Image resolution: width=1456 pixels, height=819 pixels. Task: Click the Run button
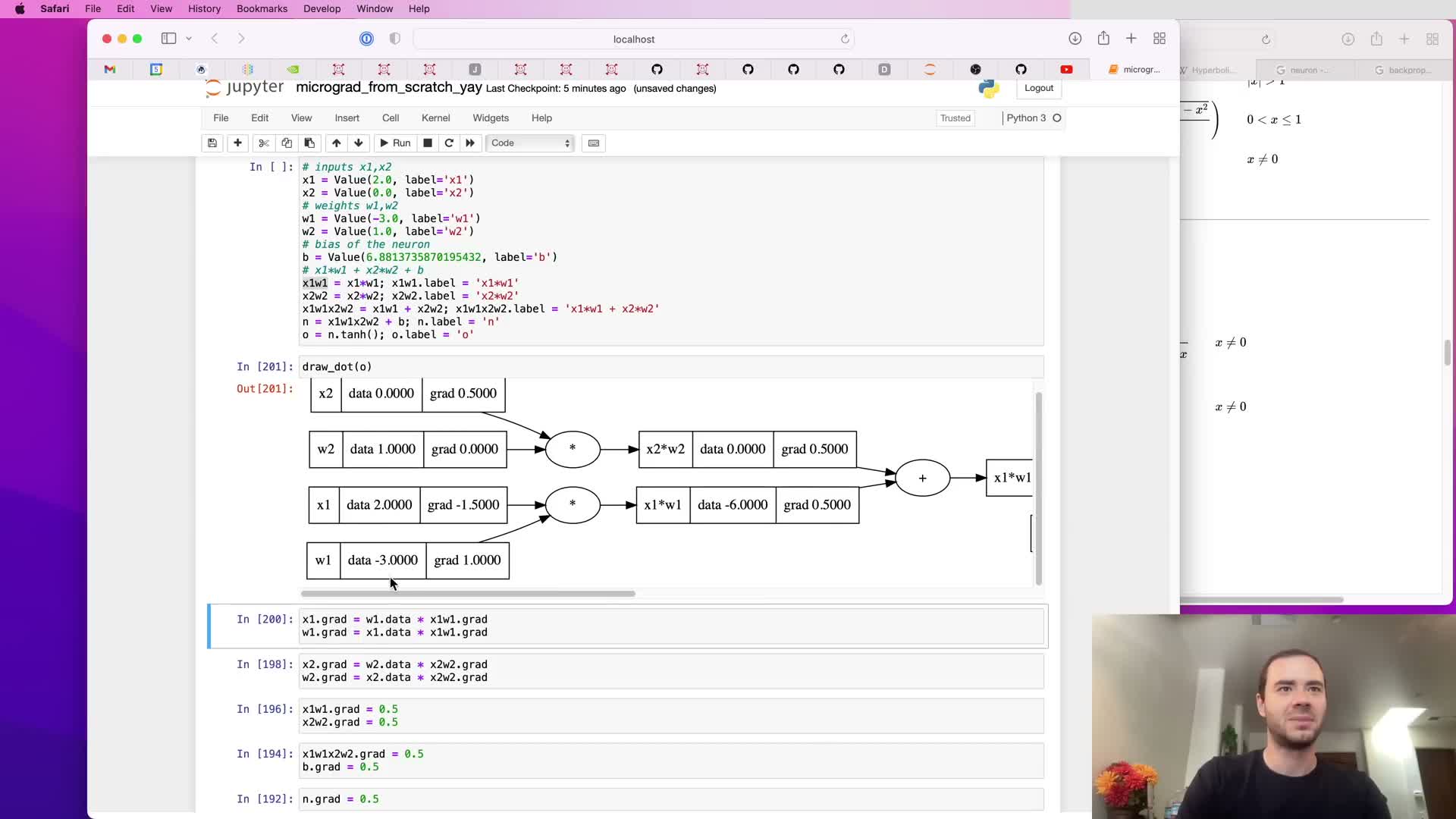395,143
